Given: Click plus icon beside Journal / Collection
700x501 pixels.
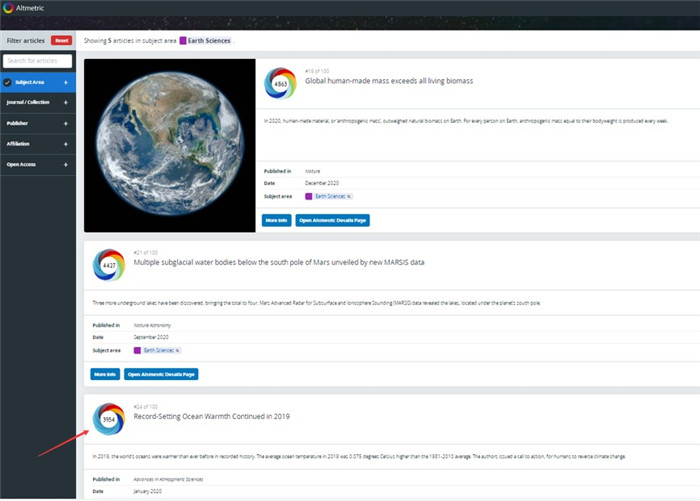Looking at the screenshot, I should point(66,102).
